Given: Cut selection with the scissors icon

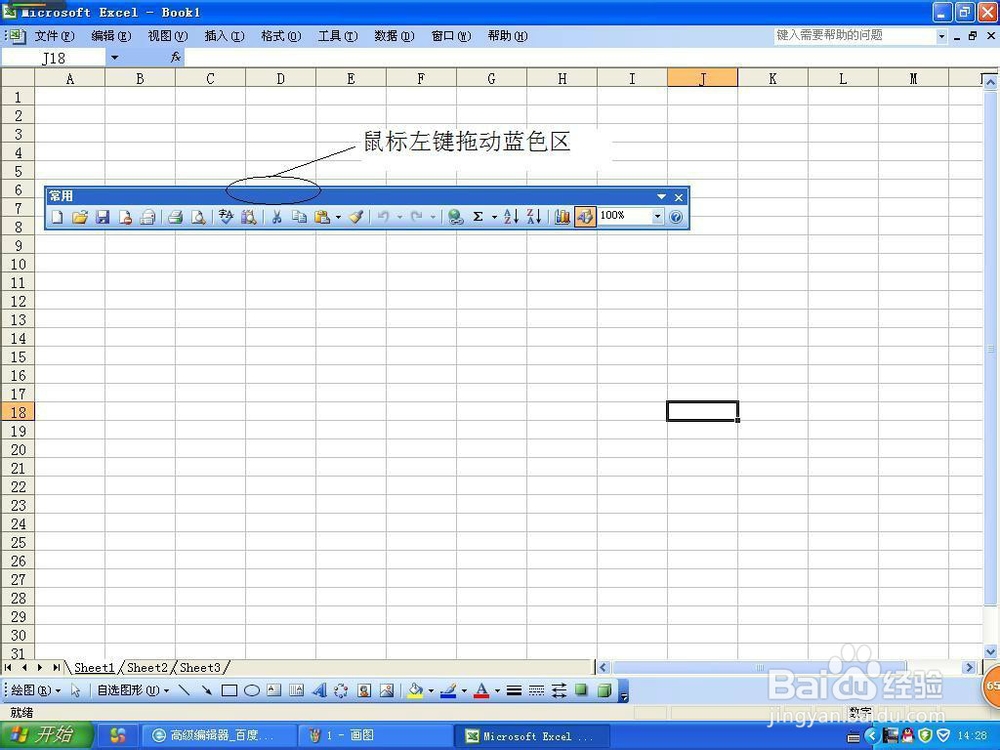Looking at the screenshot, I should tap(276, 217).
